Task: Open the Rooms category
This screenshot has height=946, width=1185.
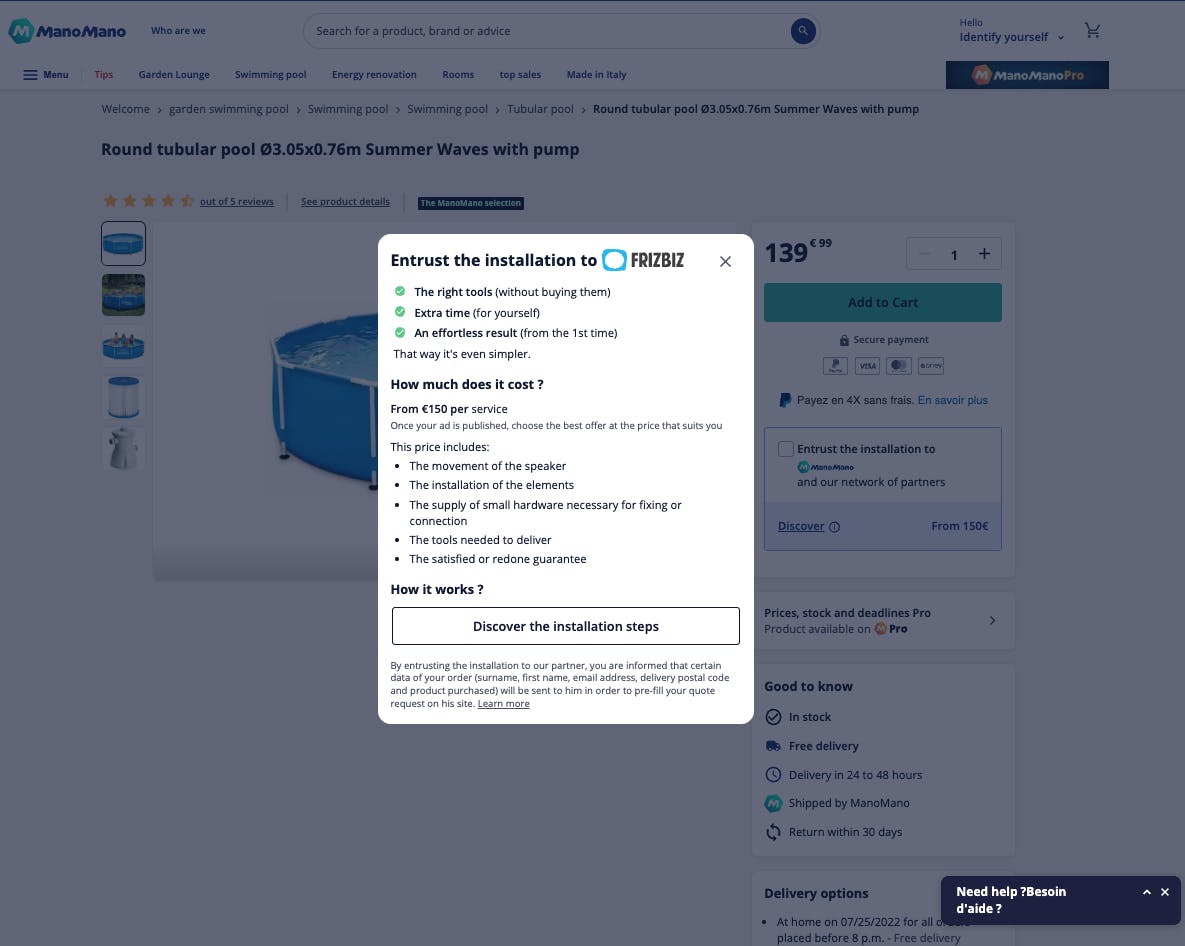Action: click(458, 75)
